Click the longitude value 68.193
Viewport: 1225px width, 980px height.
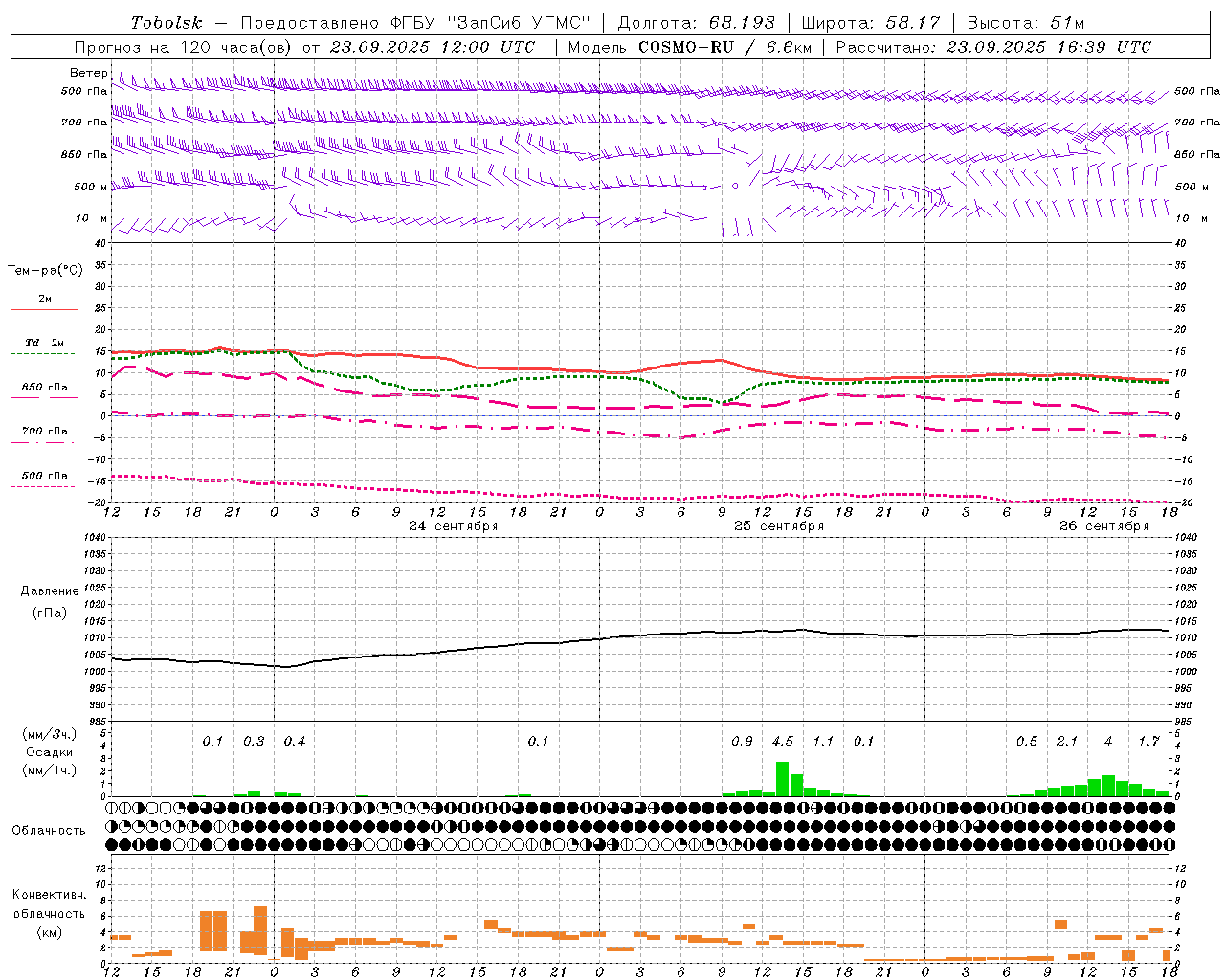tap(741, 23)
